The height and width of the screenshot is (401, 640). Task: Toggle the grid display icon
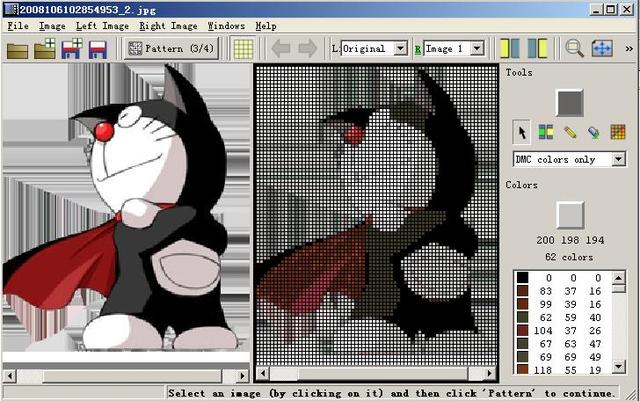[x=243, y=49]
